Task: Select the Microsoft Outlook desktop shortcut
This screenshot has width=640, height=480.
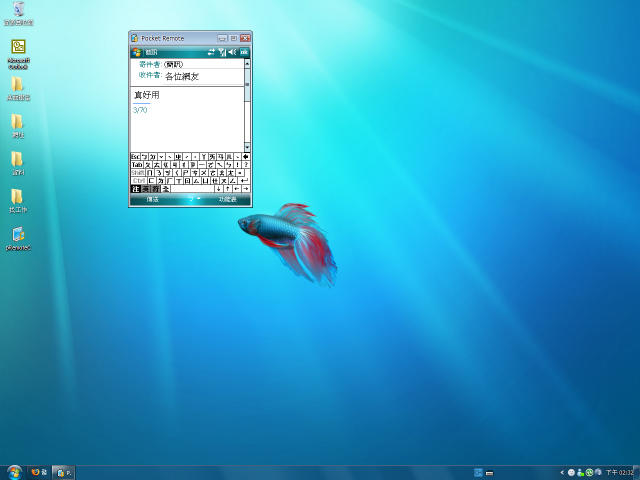Action: [x=18, y=54]
